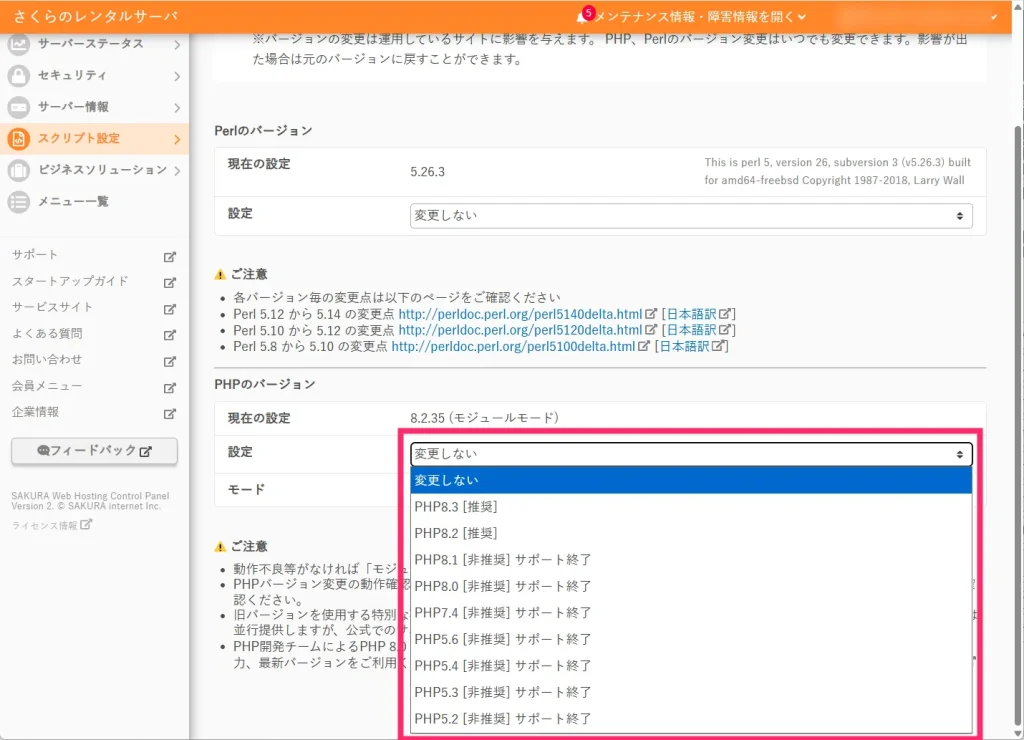Viewport: 1024px width, 740px height.
Task: Open http://perldoc.perl.org/perl5100delta.html link
Action: 513,346
